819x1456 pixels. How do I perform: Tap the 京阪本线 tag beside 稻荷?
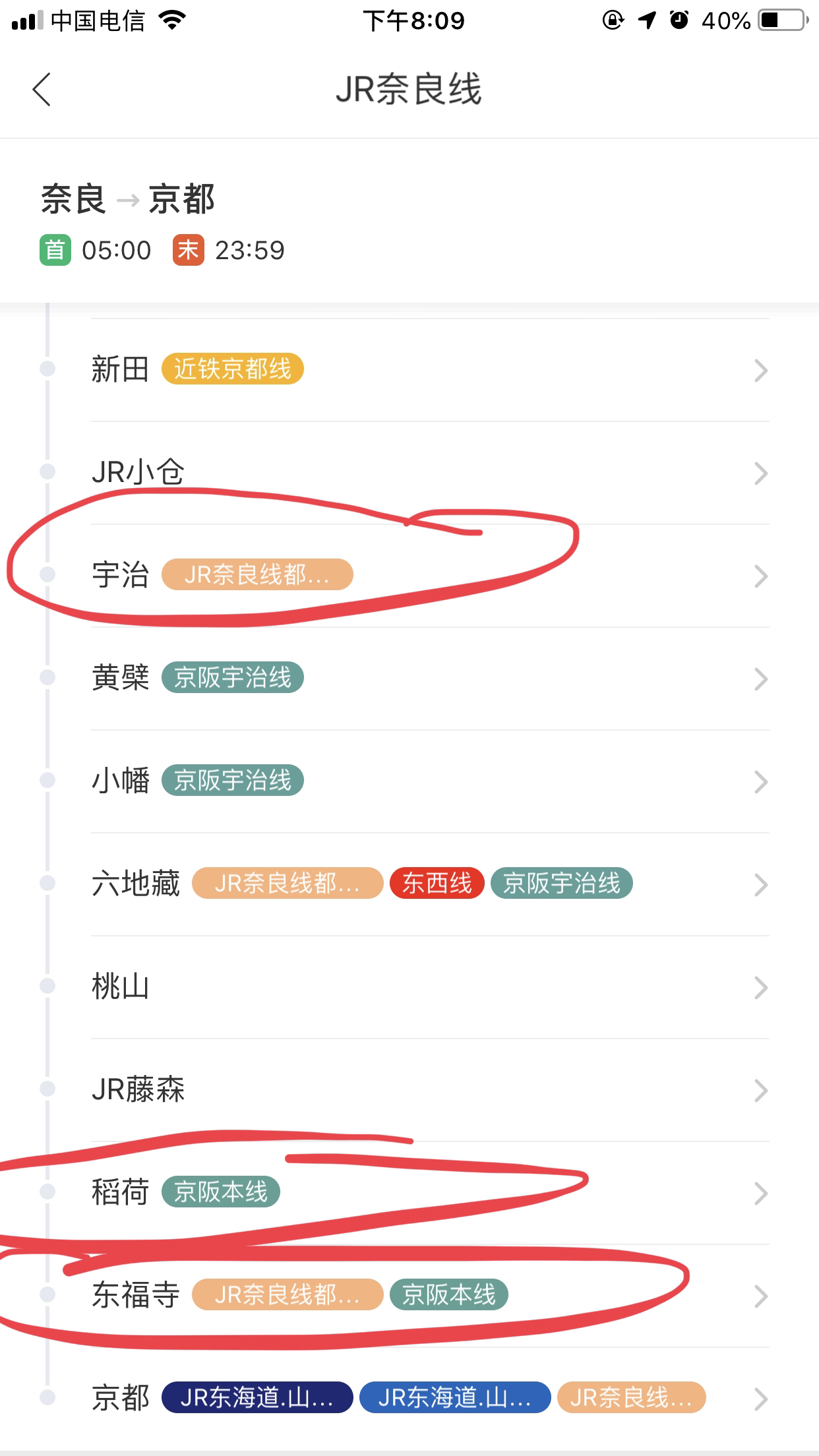click(220, 1192)
